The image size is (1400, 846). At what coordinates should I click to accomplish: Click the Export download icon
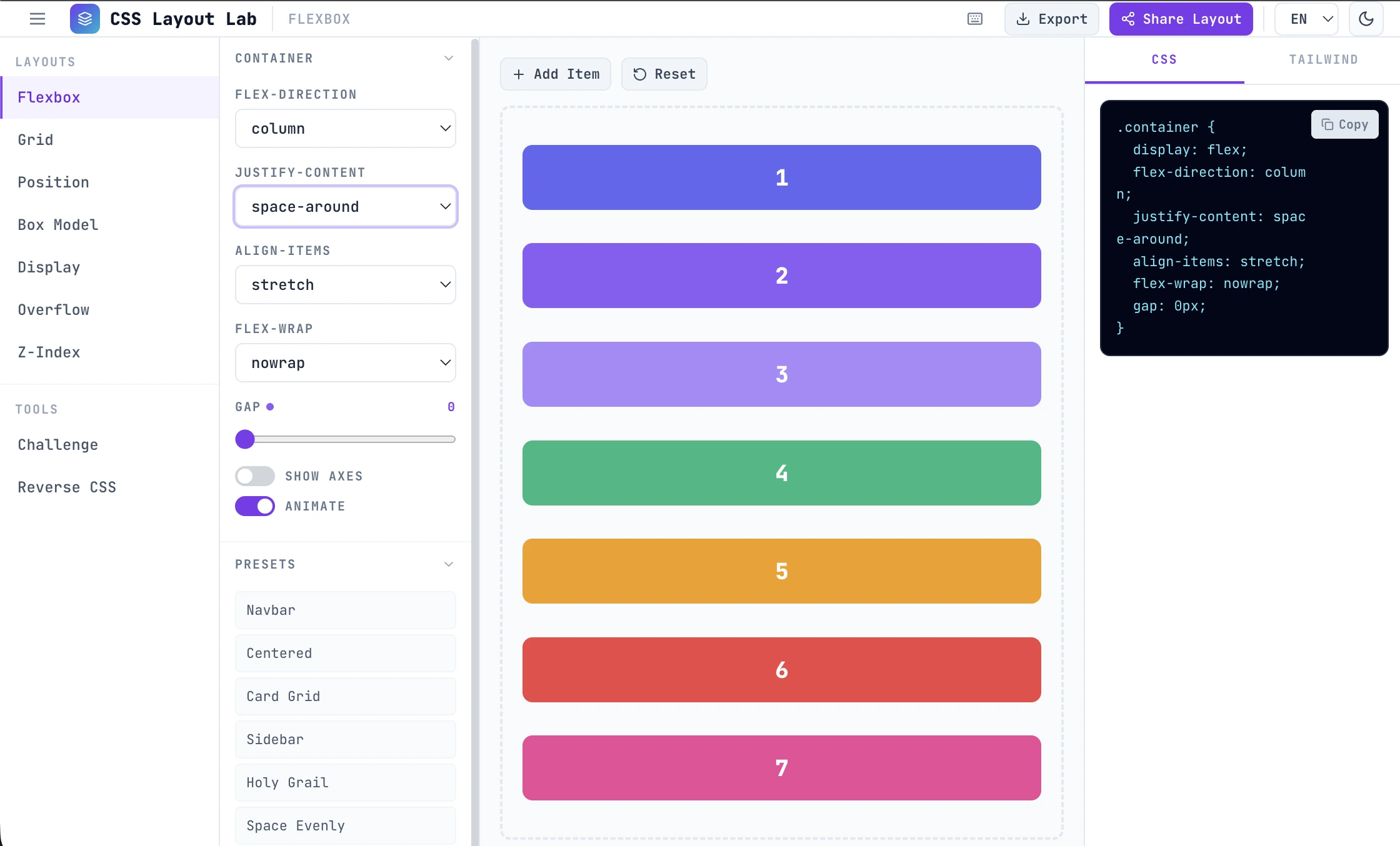tap(1023, 19)
